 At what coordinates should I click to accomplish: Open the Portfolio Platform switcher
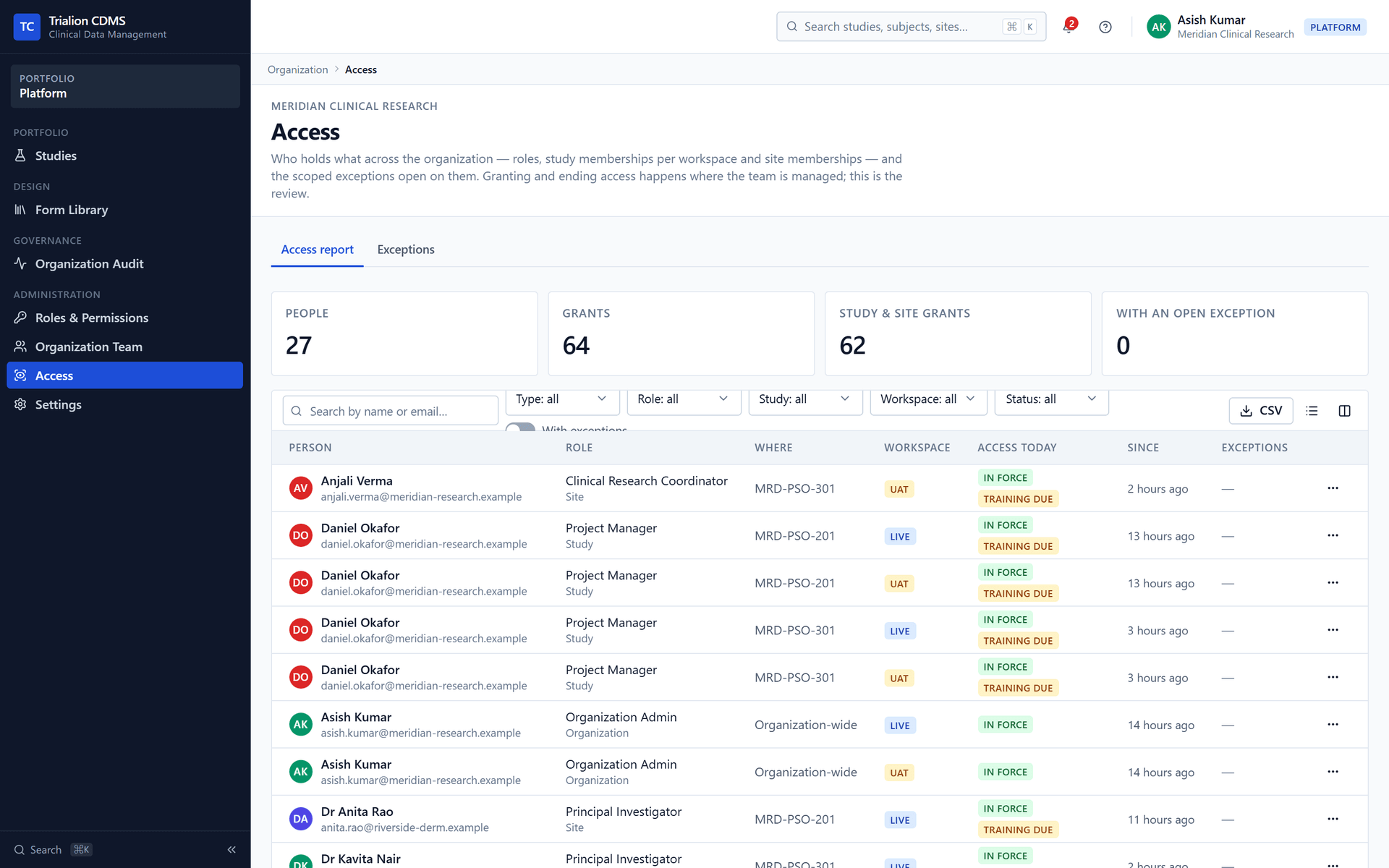pos(124,86)
